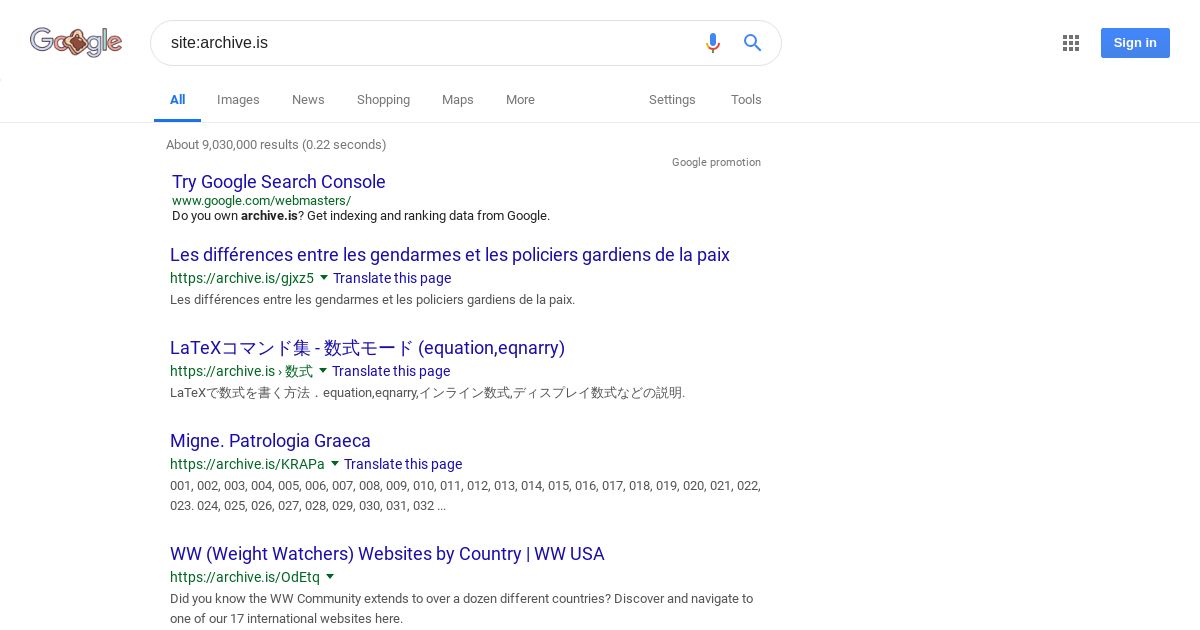
Task: Open the Shopping tab
Action: coord(383,100)
